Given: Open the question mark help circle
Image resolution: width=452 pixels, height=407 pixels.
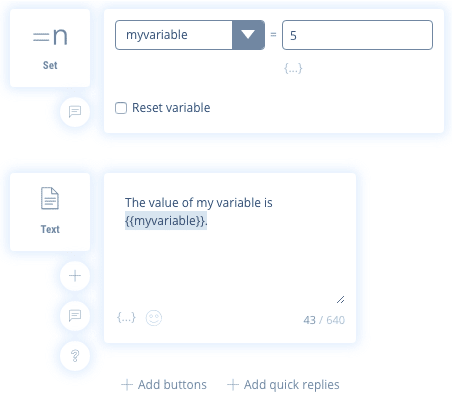Looking at the screenshot, I should [x=75, y=356].
